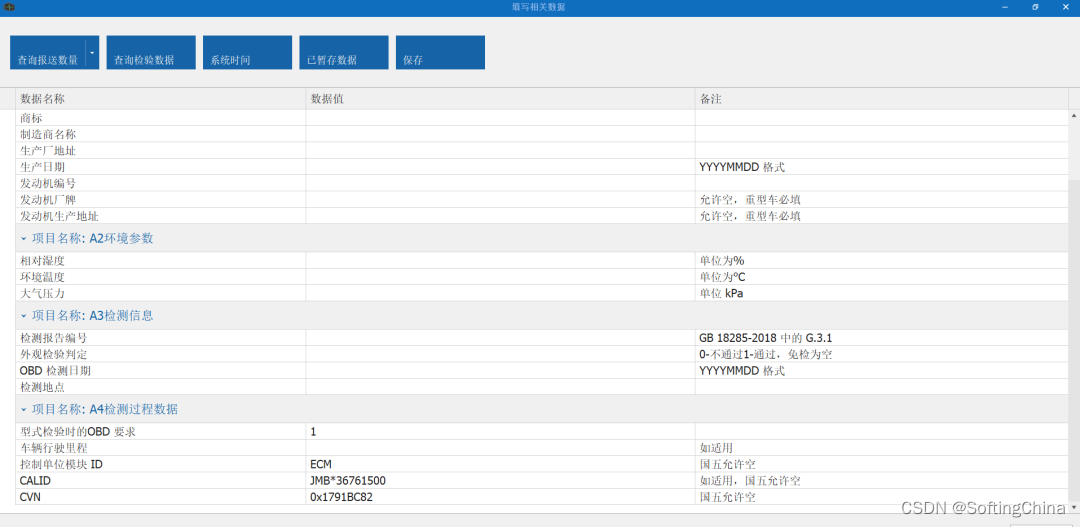Viewport: 1080px width, 527px height.
Task: Click the 系统时间 button
Action: (247, 52)
